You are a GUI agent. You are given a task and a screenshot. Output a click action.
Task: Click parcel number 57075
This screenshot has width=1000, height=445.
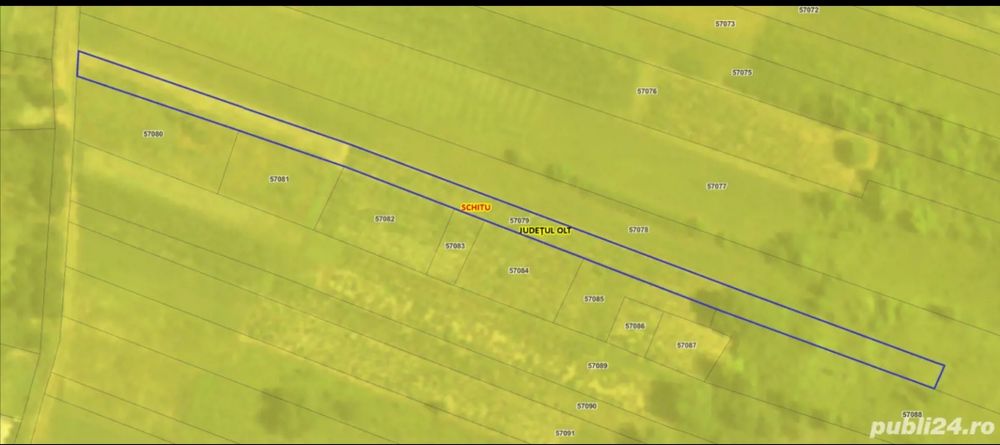742,73
